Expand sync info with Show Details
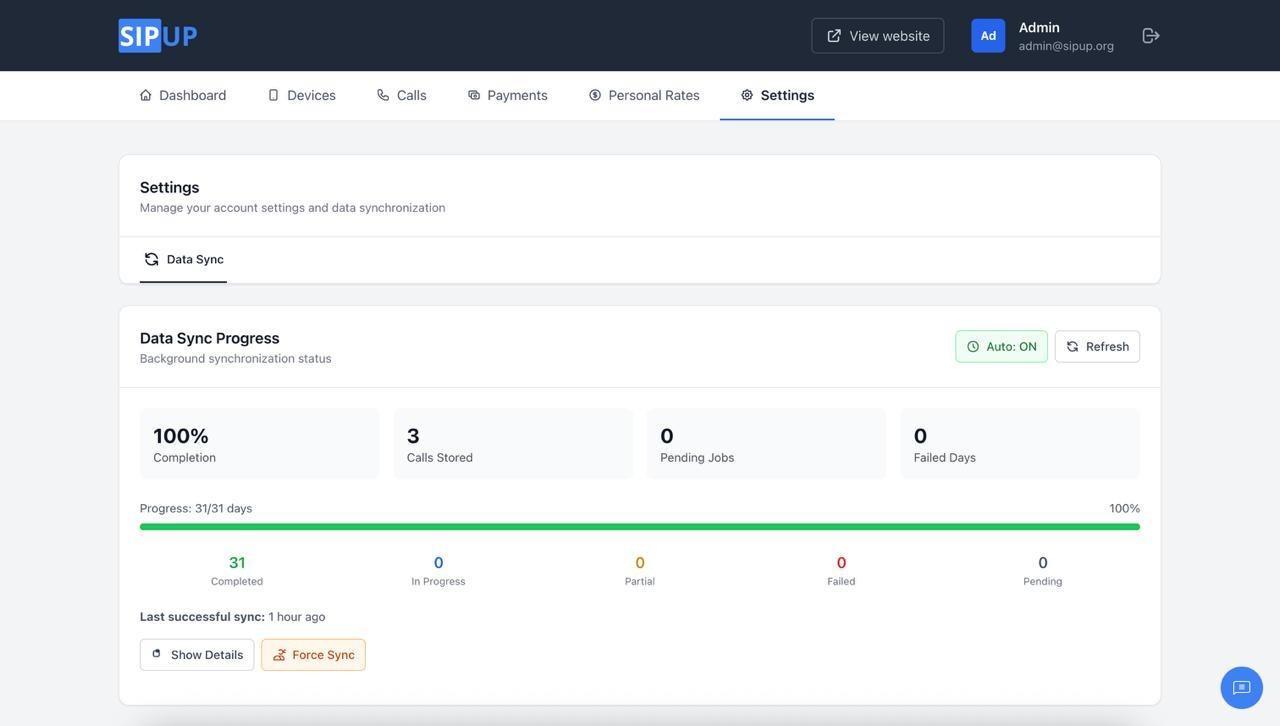Screen dimensions: 1280x726 click(x=197, y=655)
